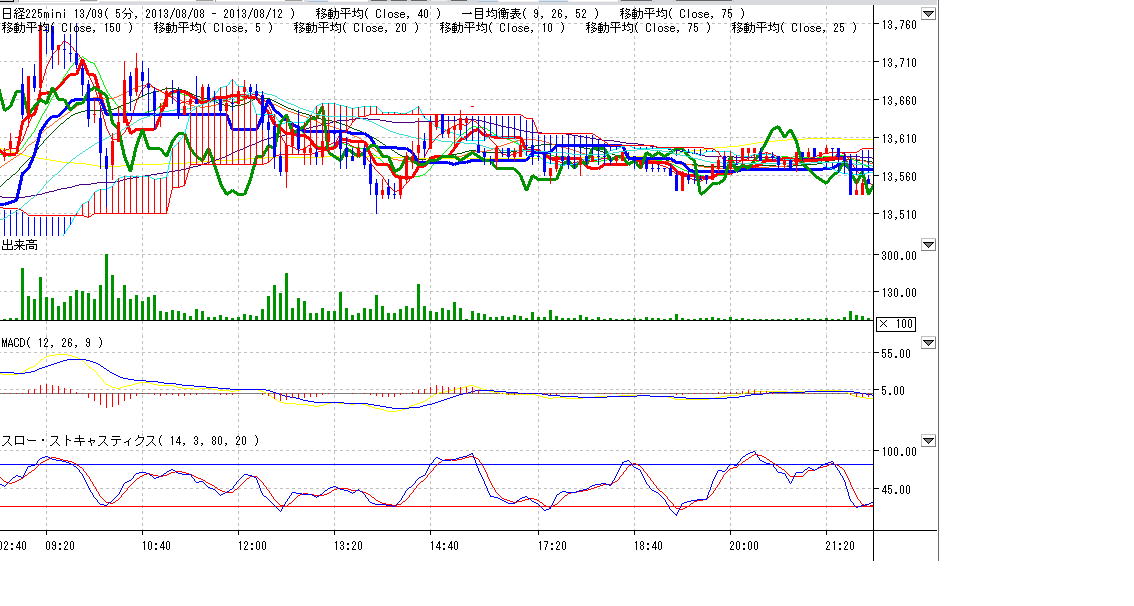1134x606 pixels.
Task: Expand the slow stochastics panel dropdown
Action: click(x=928, y=440)
